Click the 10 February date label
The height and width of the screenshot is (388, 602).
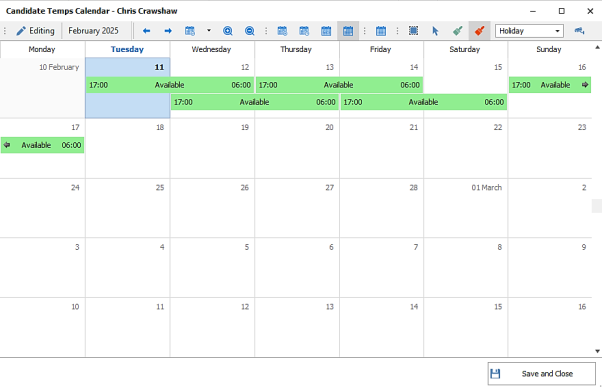point(59,67)
